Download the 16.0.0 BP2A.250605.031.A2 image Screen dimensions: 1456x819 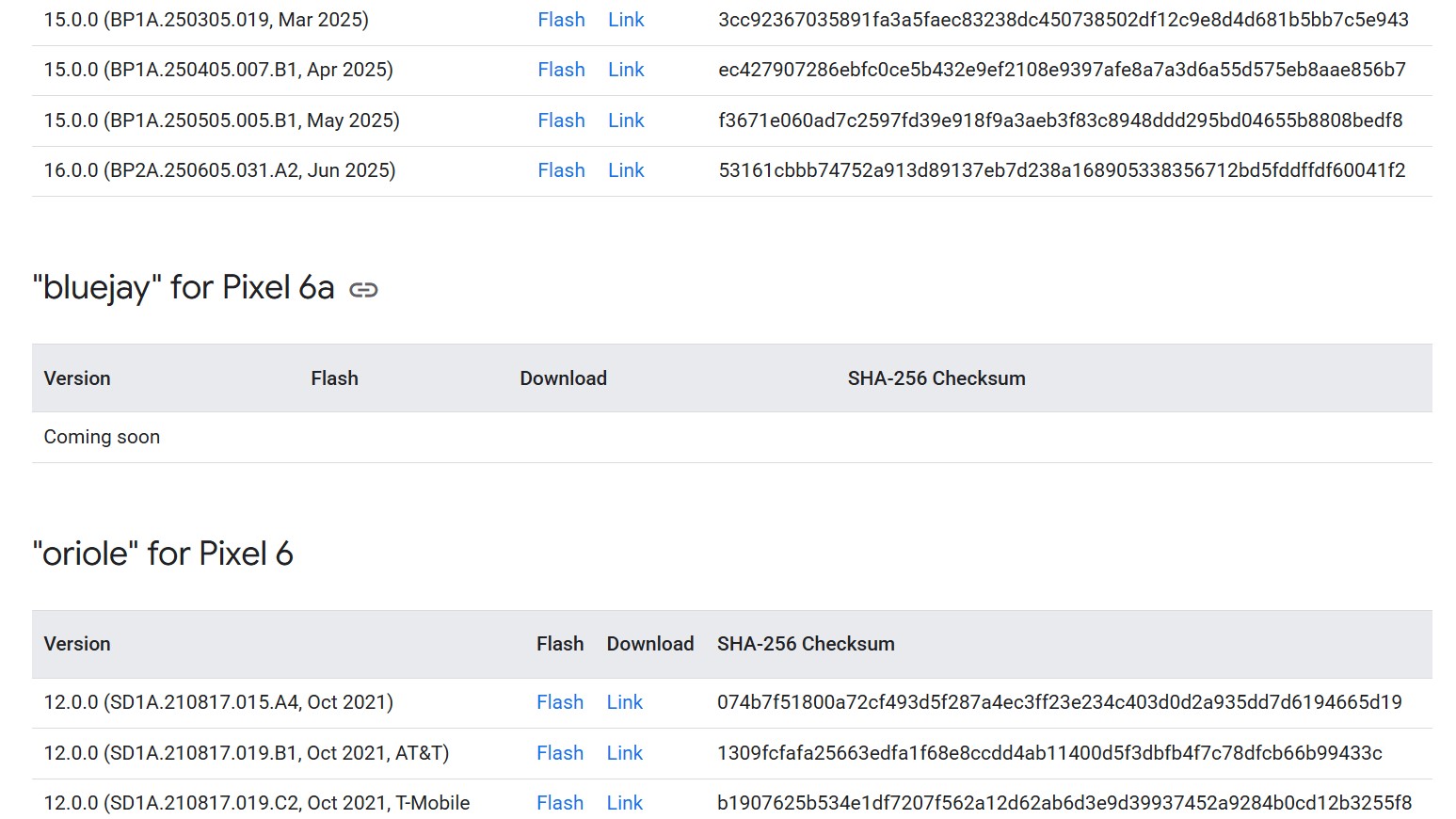[x=626, y=170]
